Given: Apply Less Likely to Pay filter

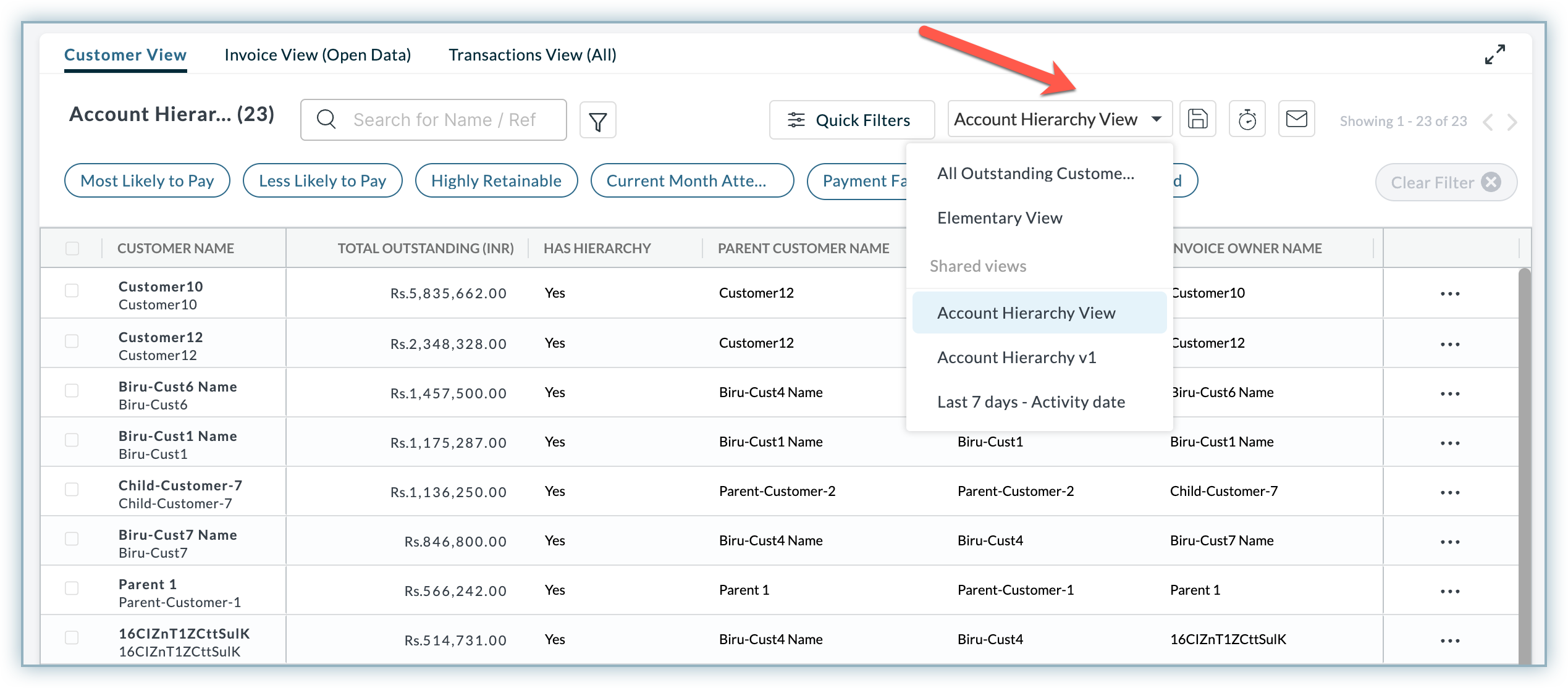Looking at the screenshot, I should pyautogui.click(x=322, y=181).
